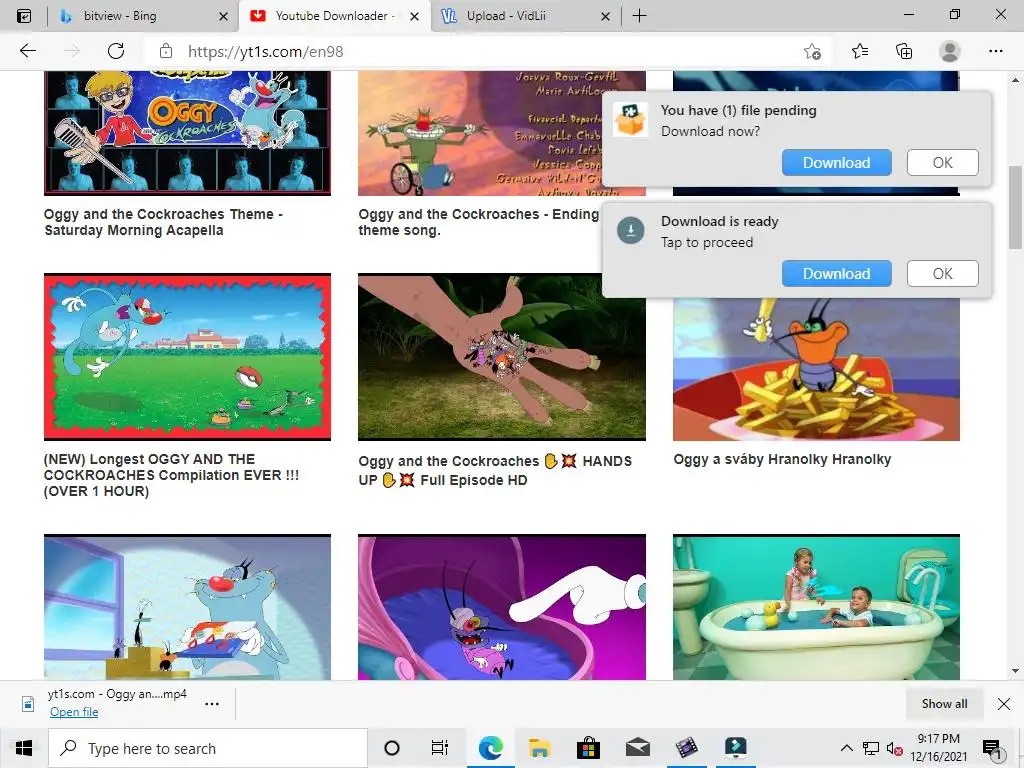Click the address bar URL yt1s.com/en98
The width and height of the screenshot is (1024, 768).
(x=266, y=52)
